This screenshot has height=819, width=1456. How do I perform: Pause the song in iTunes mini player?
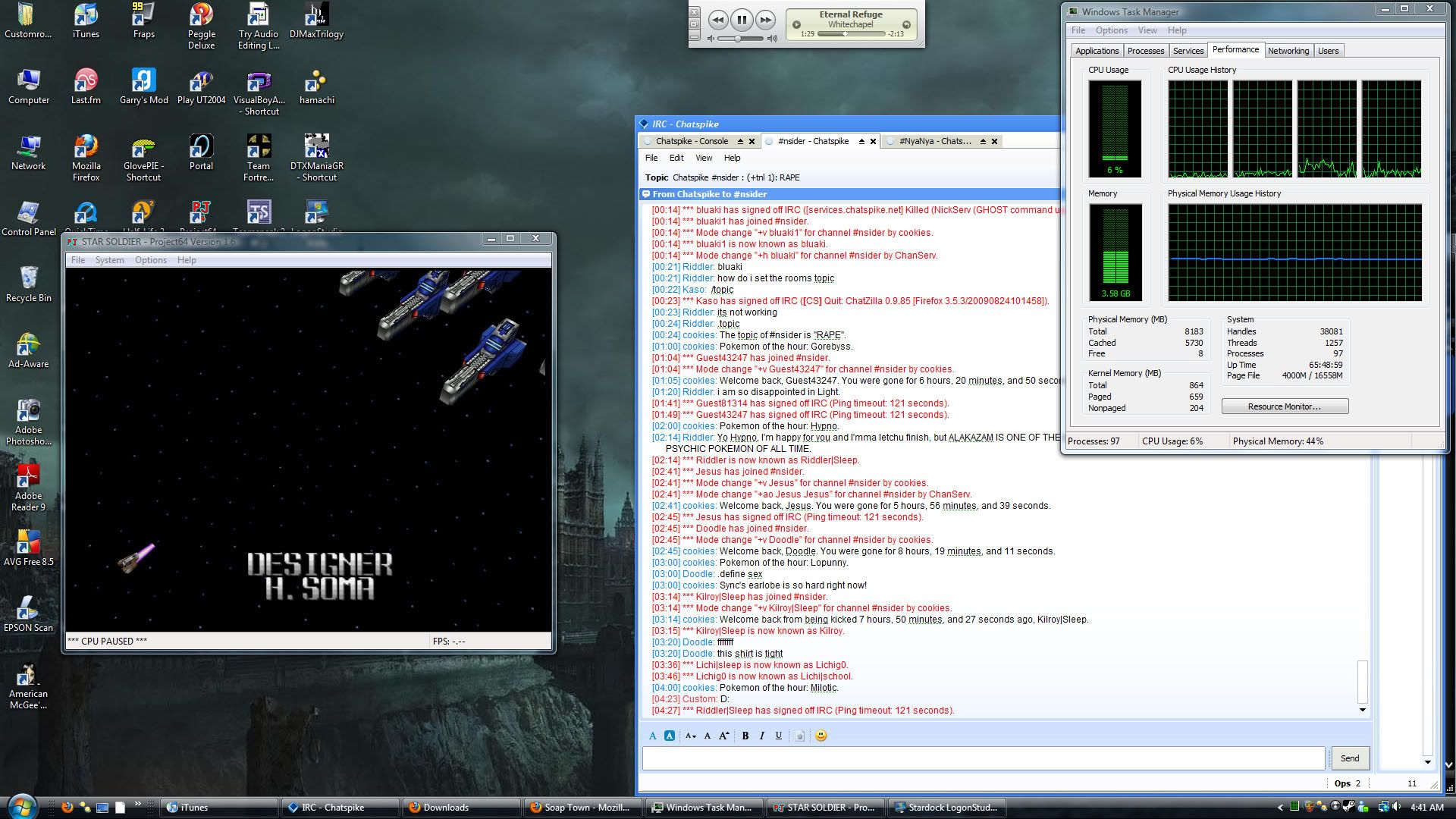point(742,20)
